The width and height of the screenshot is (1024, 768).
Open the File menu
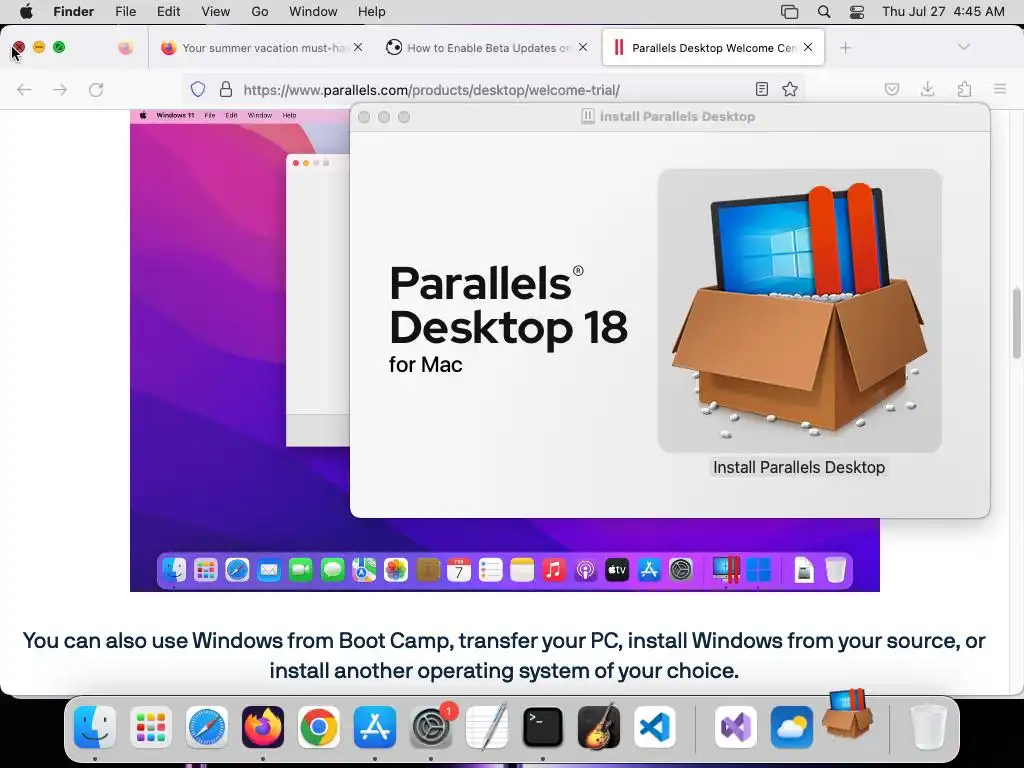click(125, 12)
